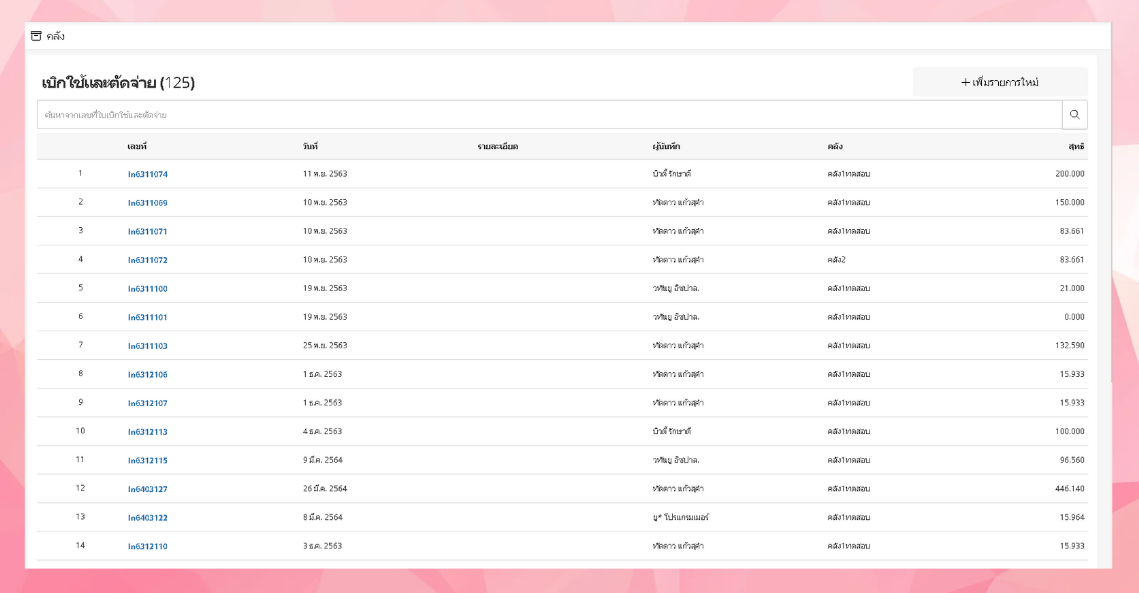This screenshot has width=1139, height=593.
Task: Click the archive box icon beside คลัง
Action: (37, 36)
